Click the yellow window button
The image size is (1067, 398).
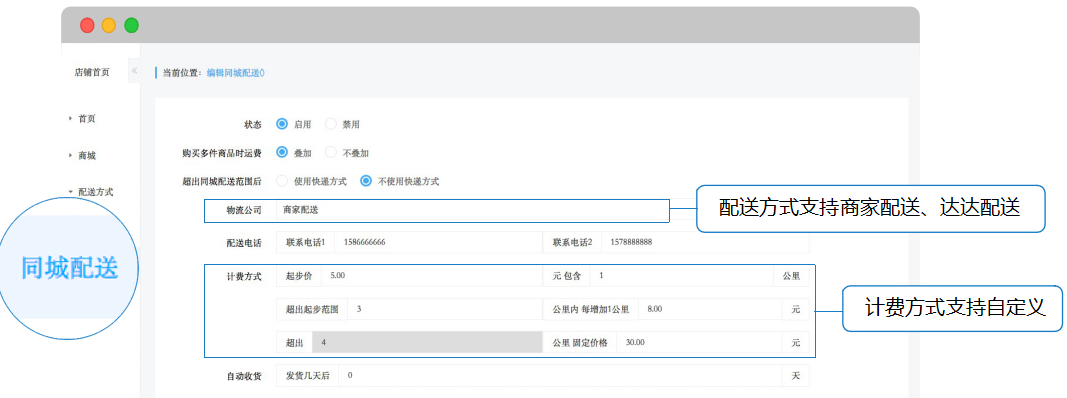(x=109, y=26)
